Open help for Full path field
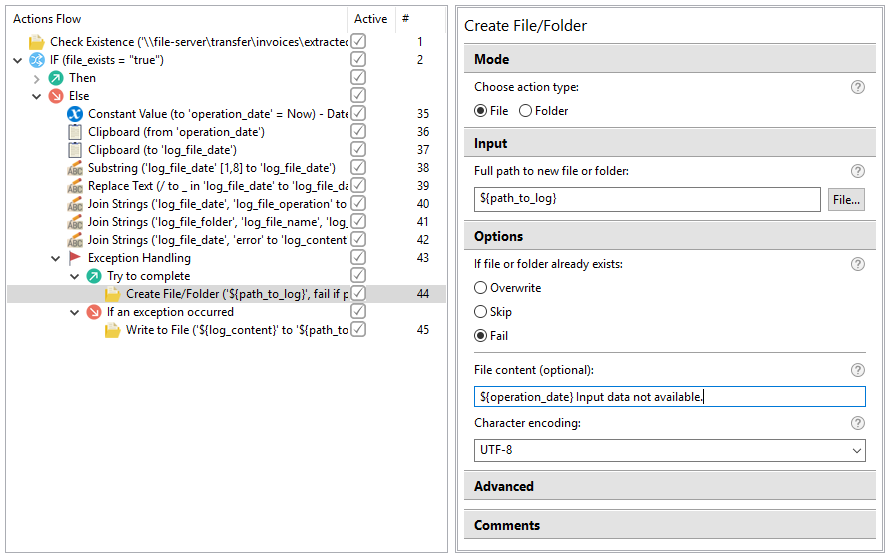This screenshot has width=890, height=557. pyautogui.click(x=858, y=171)
